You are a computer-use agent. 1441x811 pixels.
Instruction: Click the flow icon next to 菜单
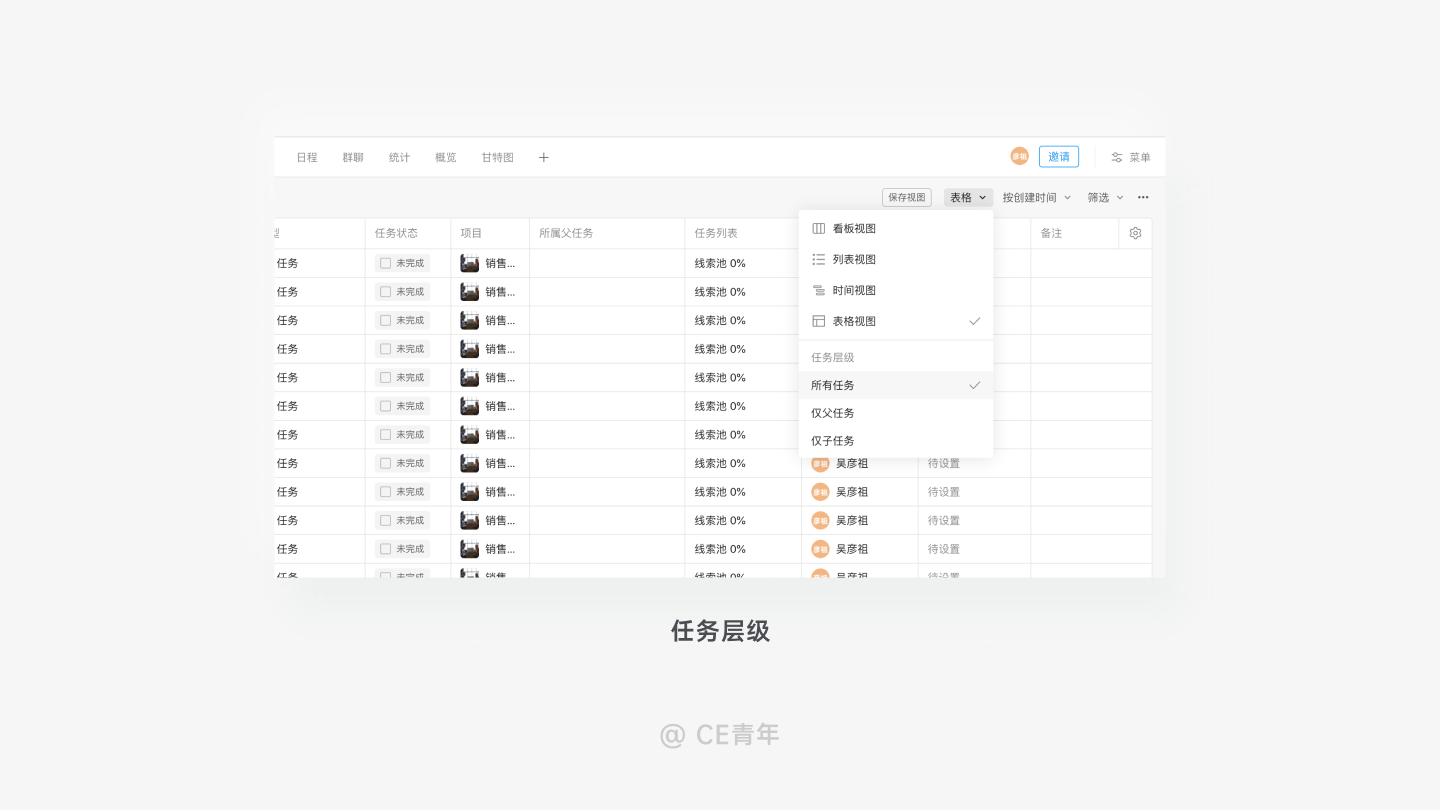point(1117,157)
